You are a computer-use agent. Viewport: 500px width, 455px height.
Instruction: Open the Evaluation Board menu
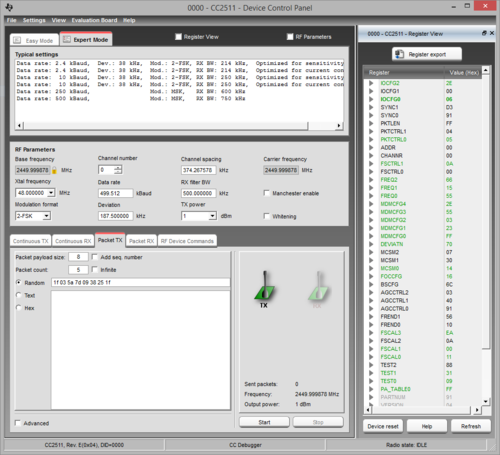coord(94,20)
